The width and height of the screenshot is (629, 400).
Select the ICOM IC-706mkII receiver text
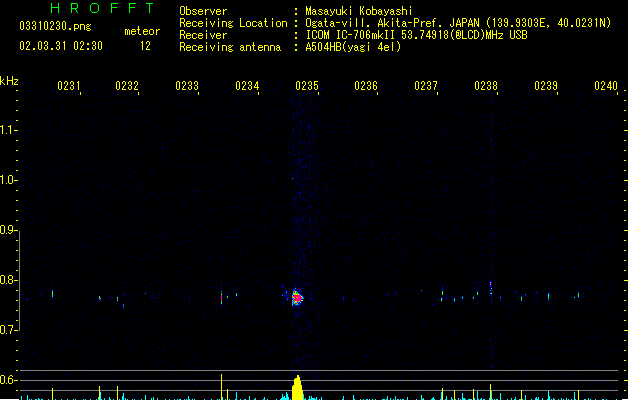point(416,35)
